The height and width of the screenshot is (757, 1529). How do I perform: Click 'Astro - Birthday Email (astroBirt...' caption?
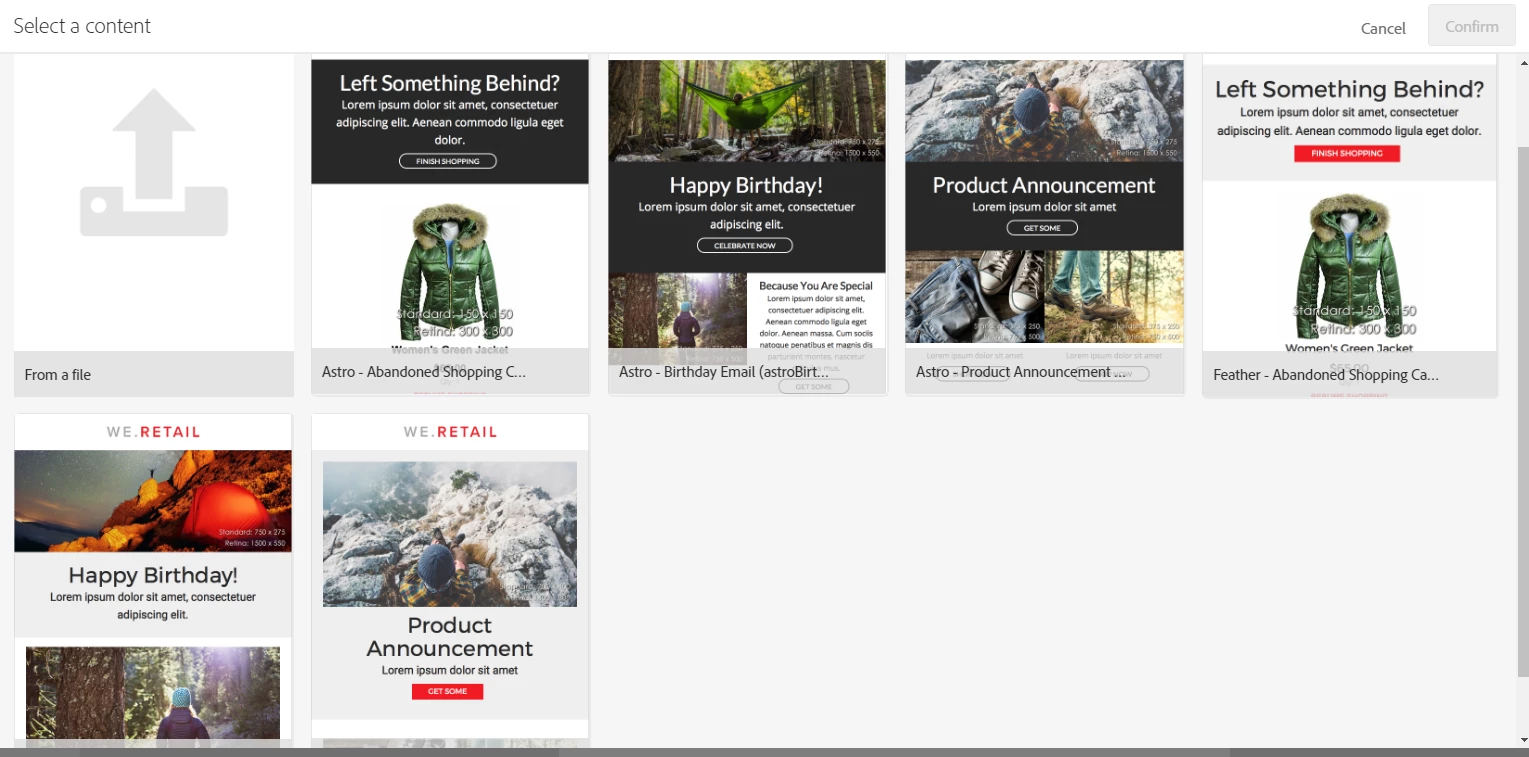pos(724,372)
